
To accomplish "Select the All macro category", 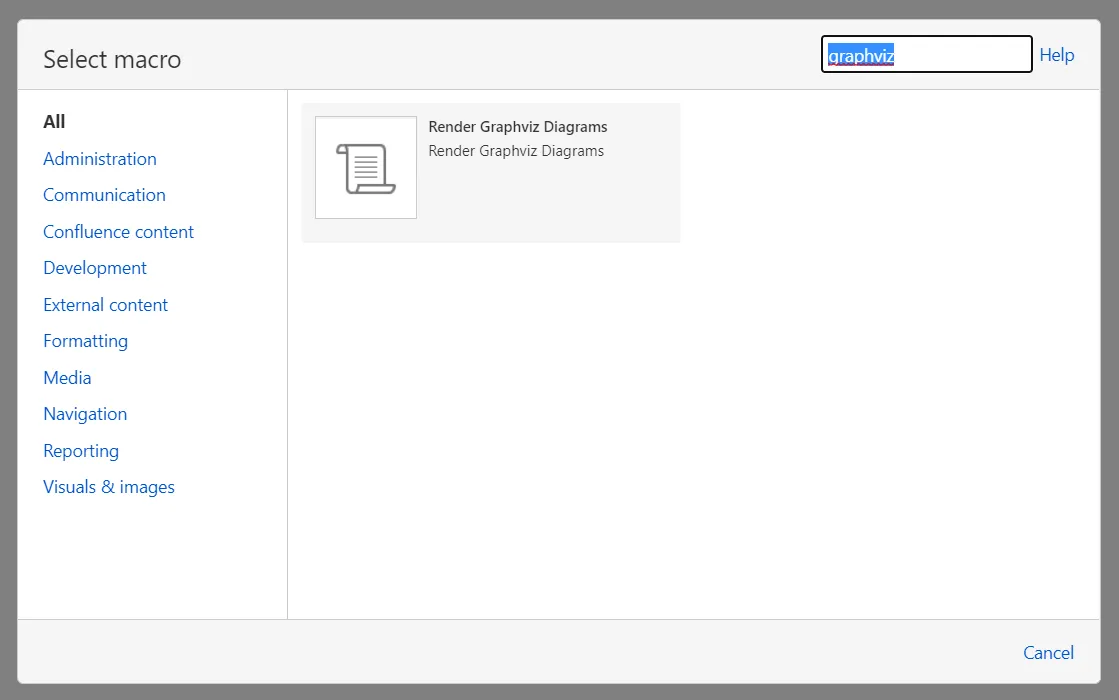I will (54, 122).
